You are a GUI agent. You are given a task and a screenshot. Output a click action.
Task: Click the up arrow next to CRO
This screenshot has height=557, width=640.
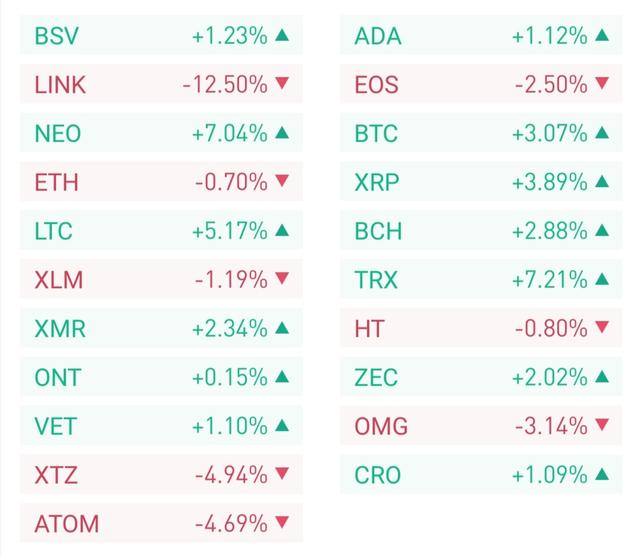tap(602, 475)
